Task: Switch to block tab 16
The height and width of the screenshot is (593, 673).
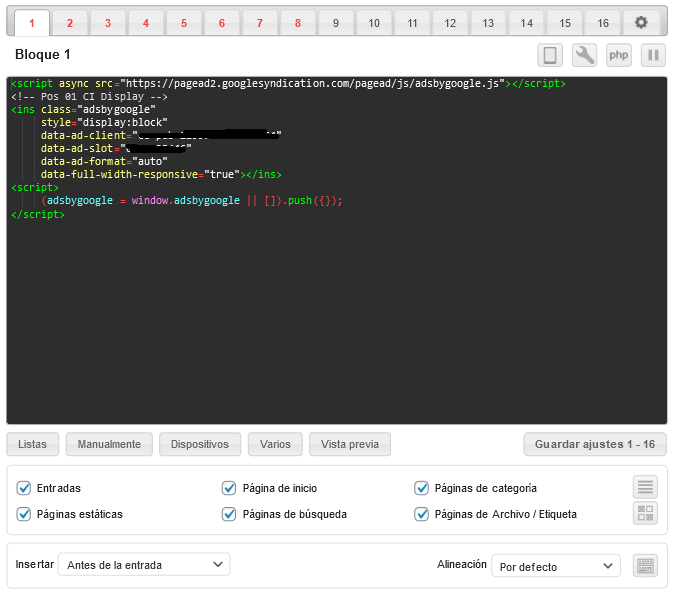Action: tap(603, 23)
